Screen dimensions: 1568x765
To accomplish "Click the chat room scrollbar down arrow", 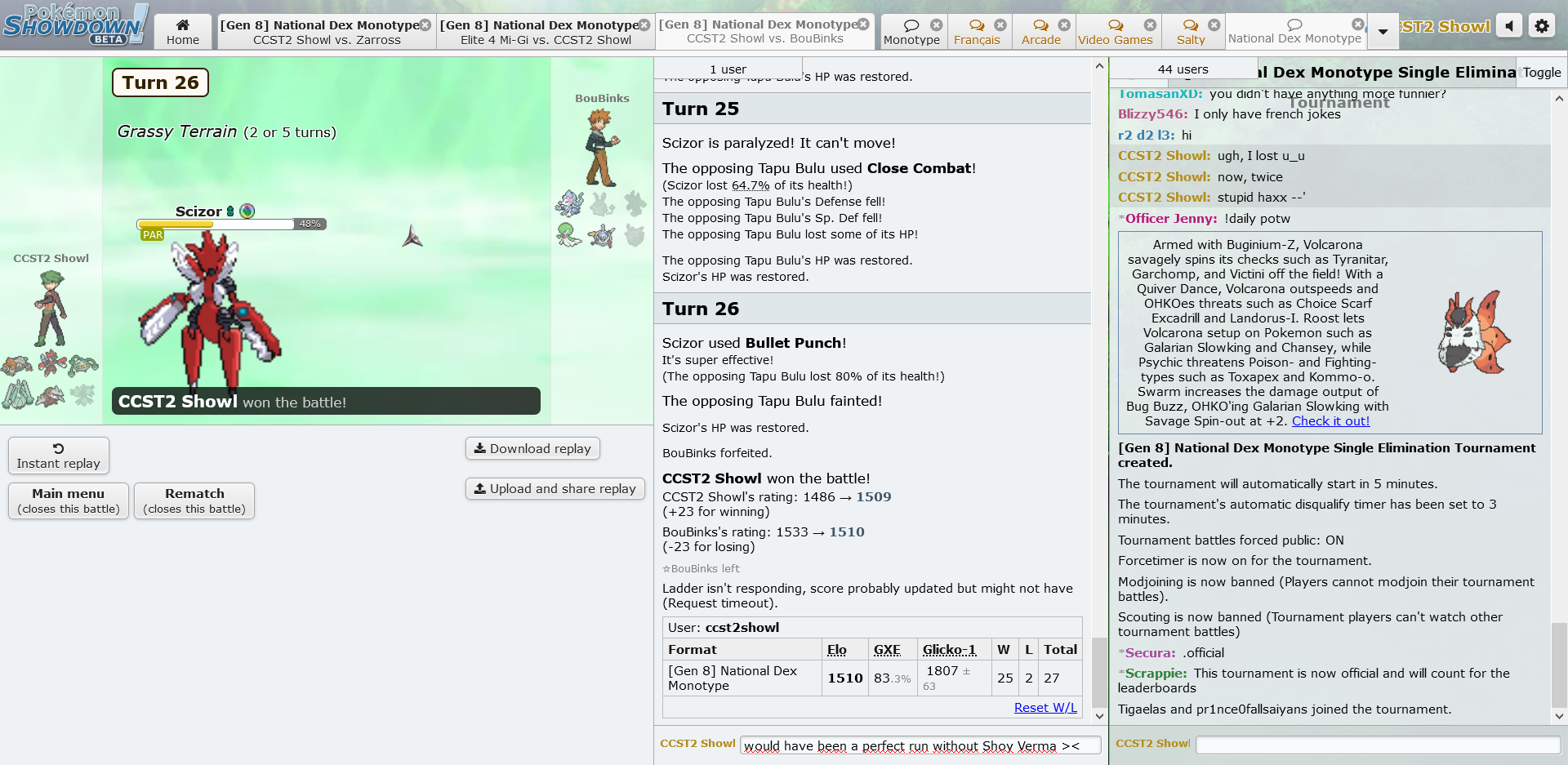I will pyautogui.click(x=1559, y=716).
